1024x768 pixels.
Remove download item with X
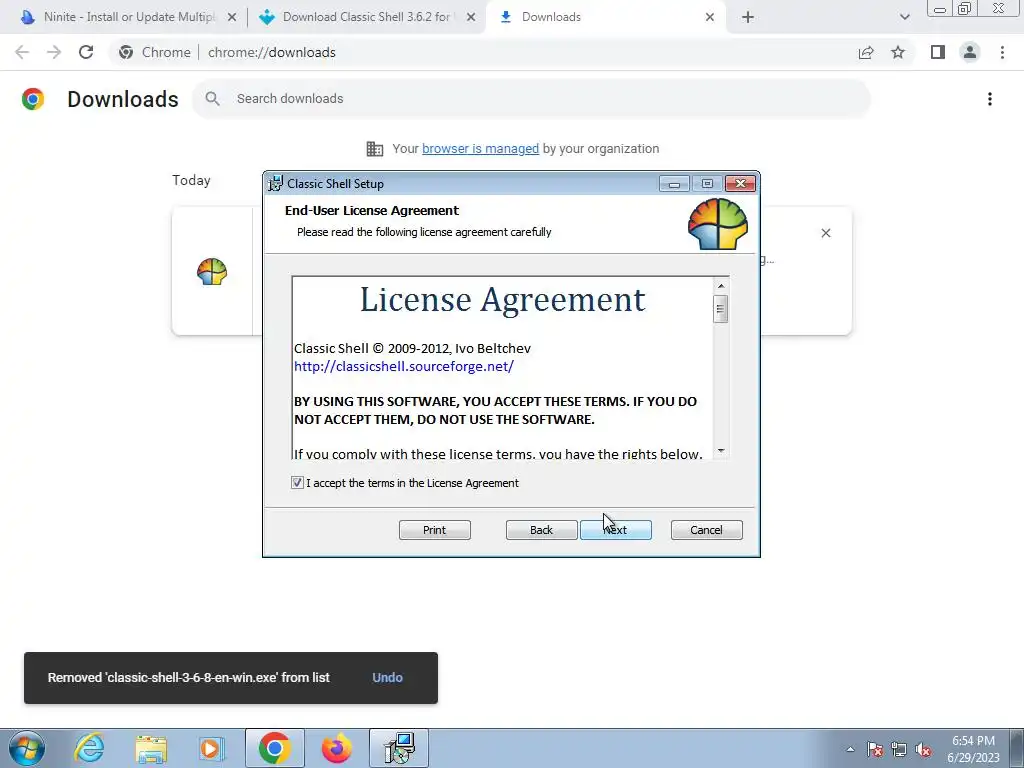point(825,233)
